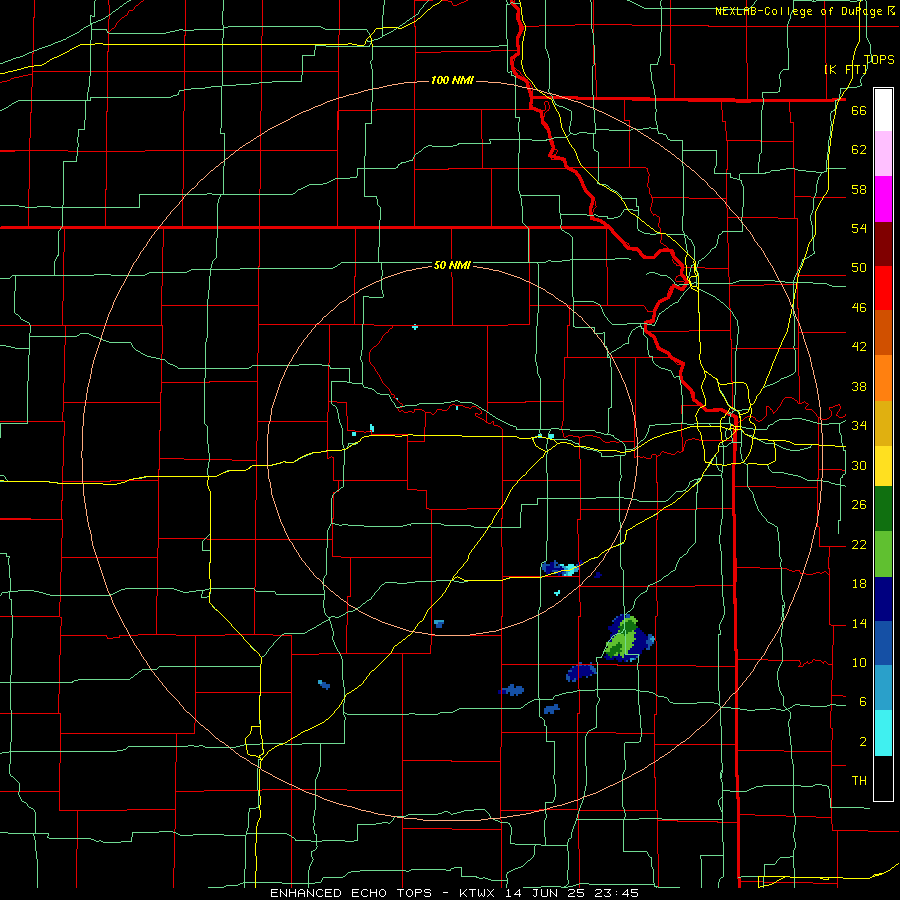Click the light blue swatch above the cyan swatch

pyautogui.click(x=883, y=688)
